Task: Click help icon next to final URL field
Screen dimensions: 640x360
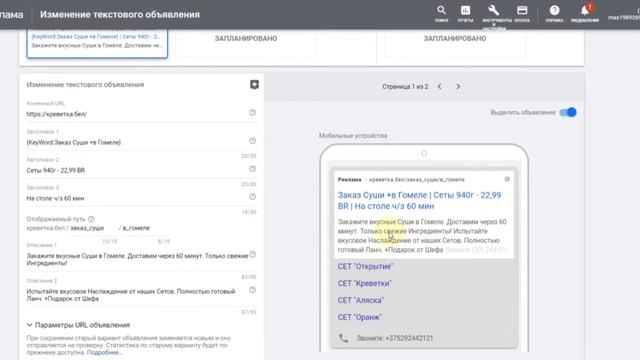Action: point(253,113)
